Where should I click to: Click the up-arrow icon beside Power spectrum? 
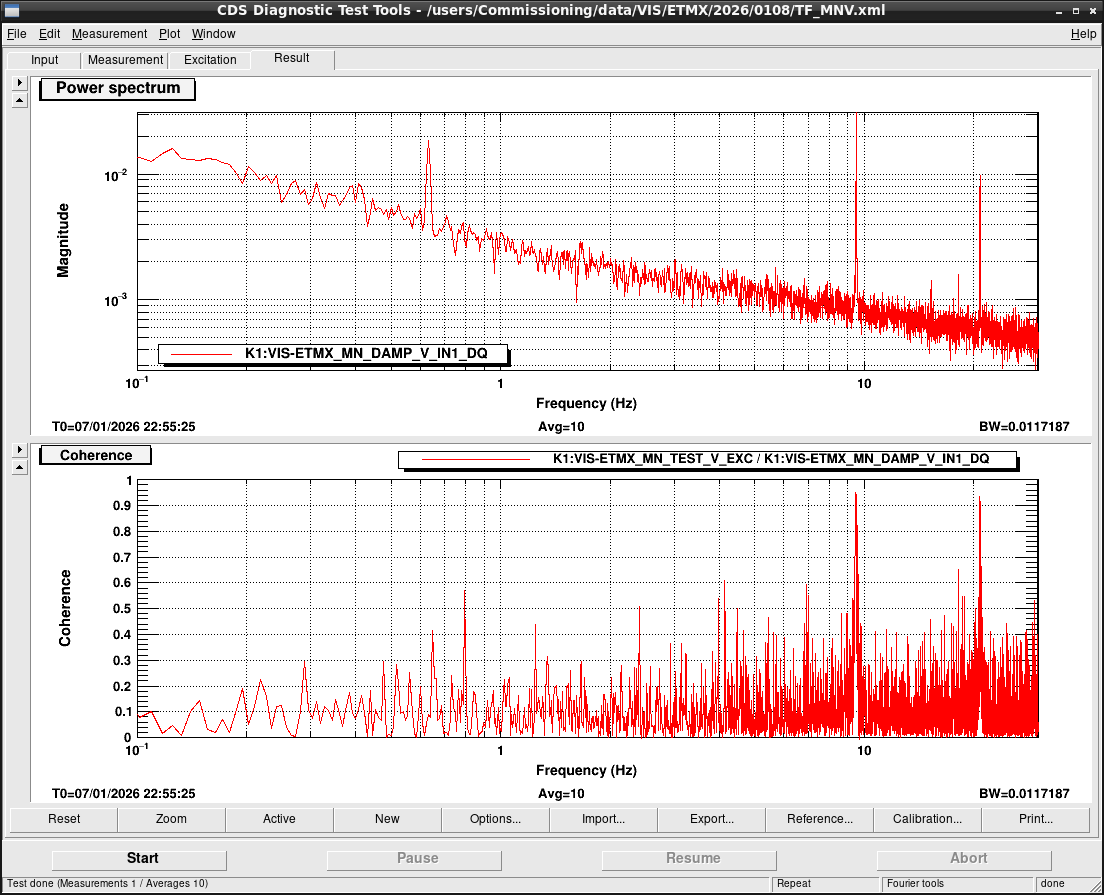20,101
